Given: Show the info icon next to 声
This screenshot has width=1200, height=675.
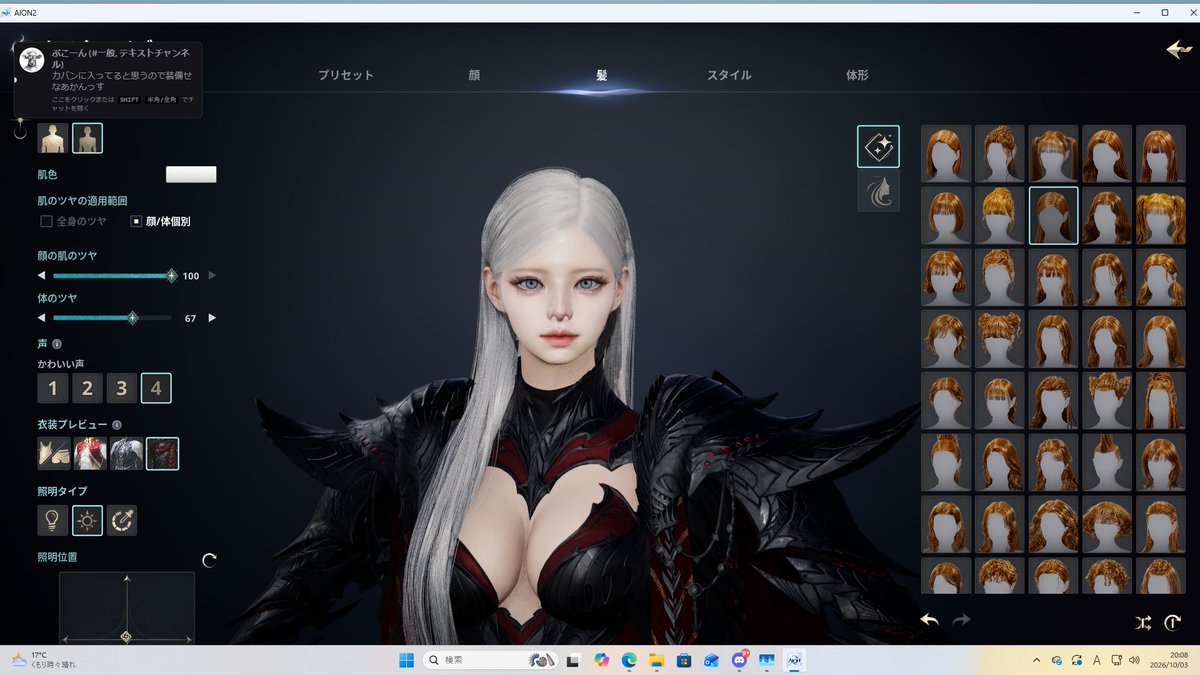Looking at the screenshot, I should 57,344.
